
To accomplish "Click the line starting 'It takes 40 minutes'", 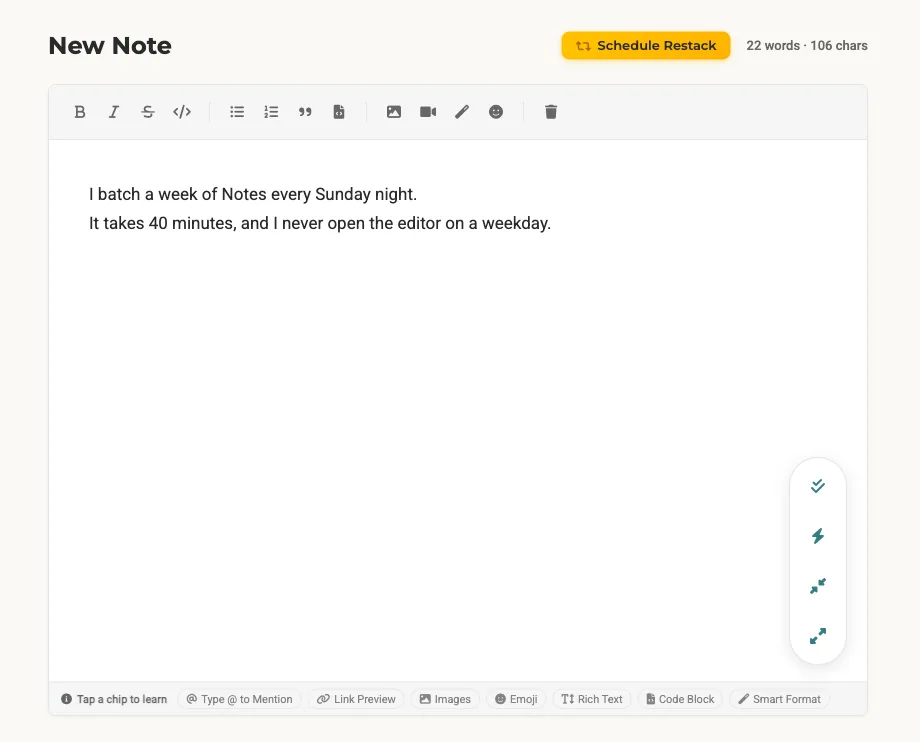I will point(320,223).
